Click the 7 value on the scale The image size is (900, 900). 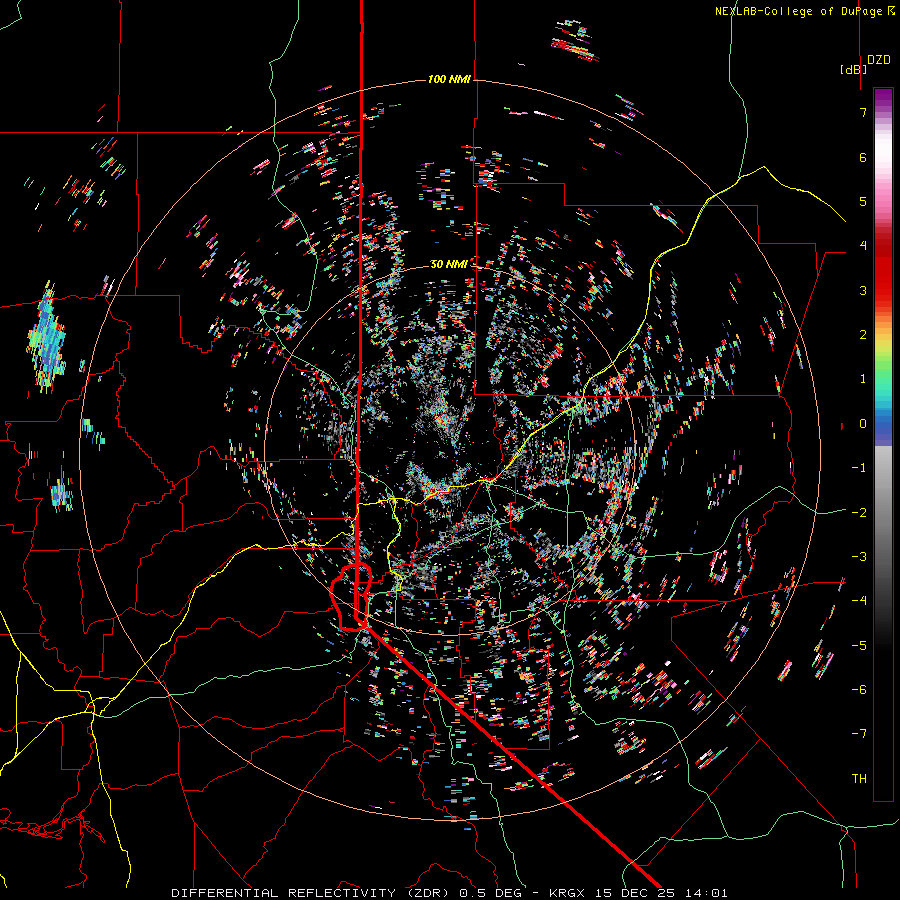[x=863, y=112]
